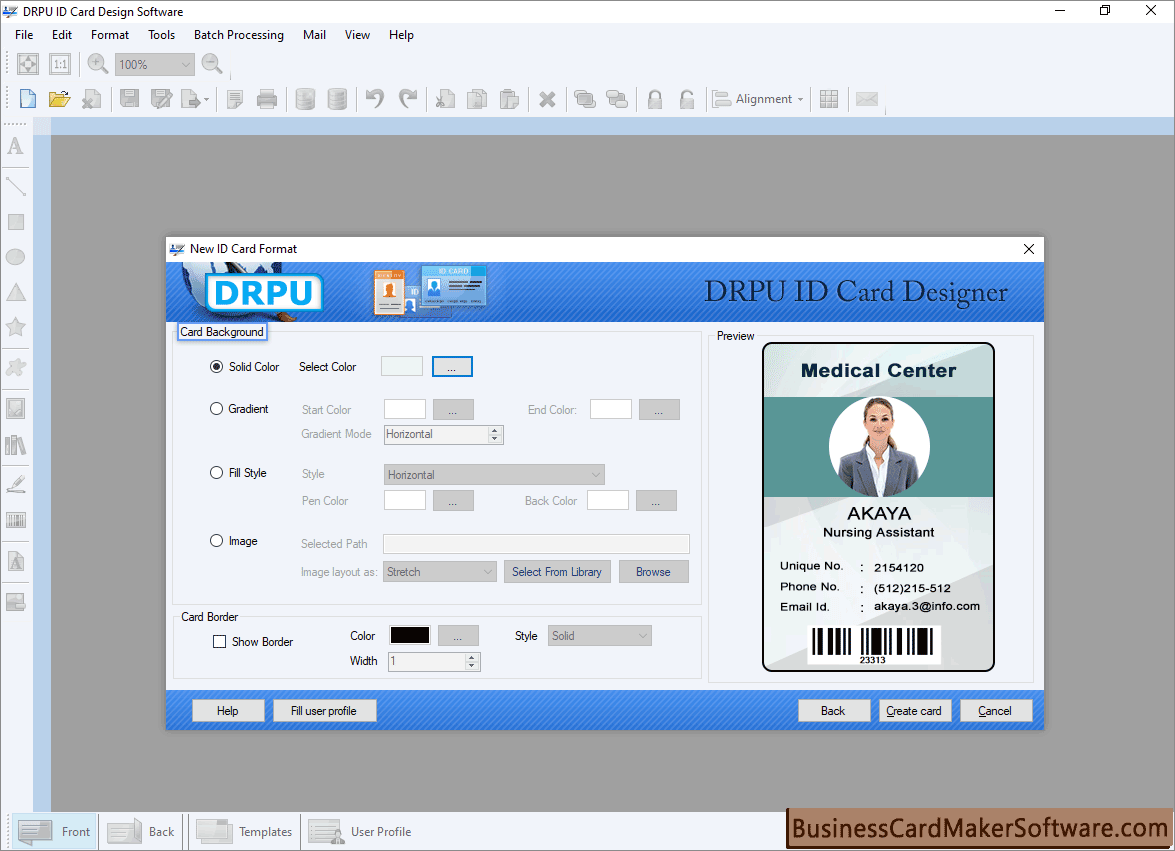
Task: Click the Cancel button
Action: pos(995,711)
